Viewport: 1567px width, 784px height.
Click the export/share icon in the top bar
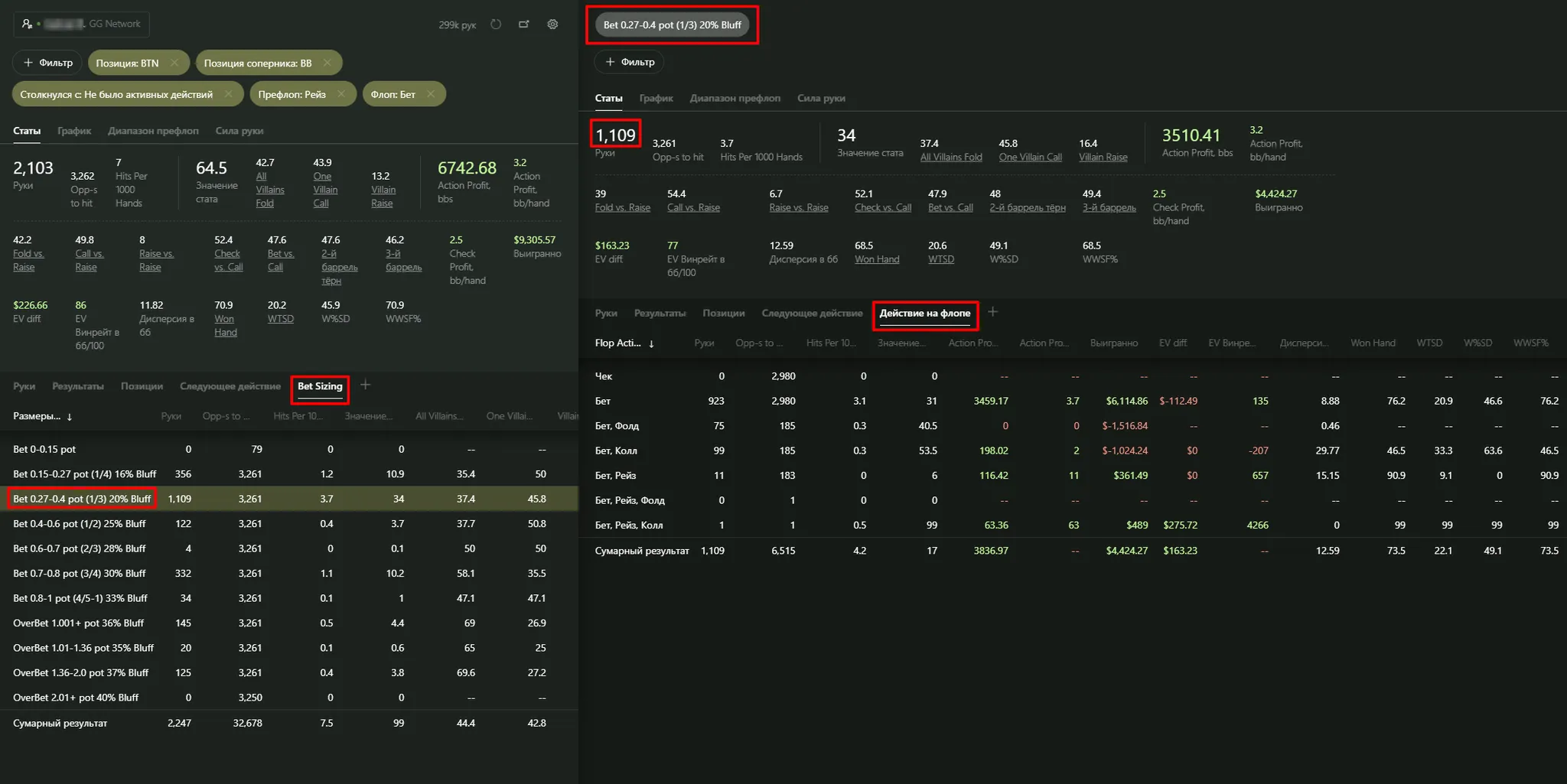[524, 24]
